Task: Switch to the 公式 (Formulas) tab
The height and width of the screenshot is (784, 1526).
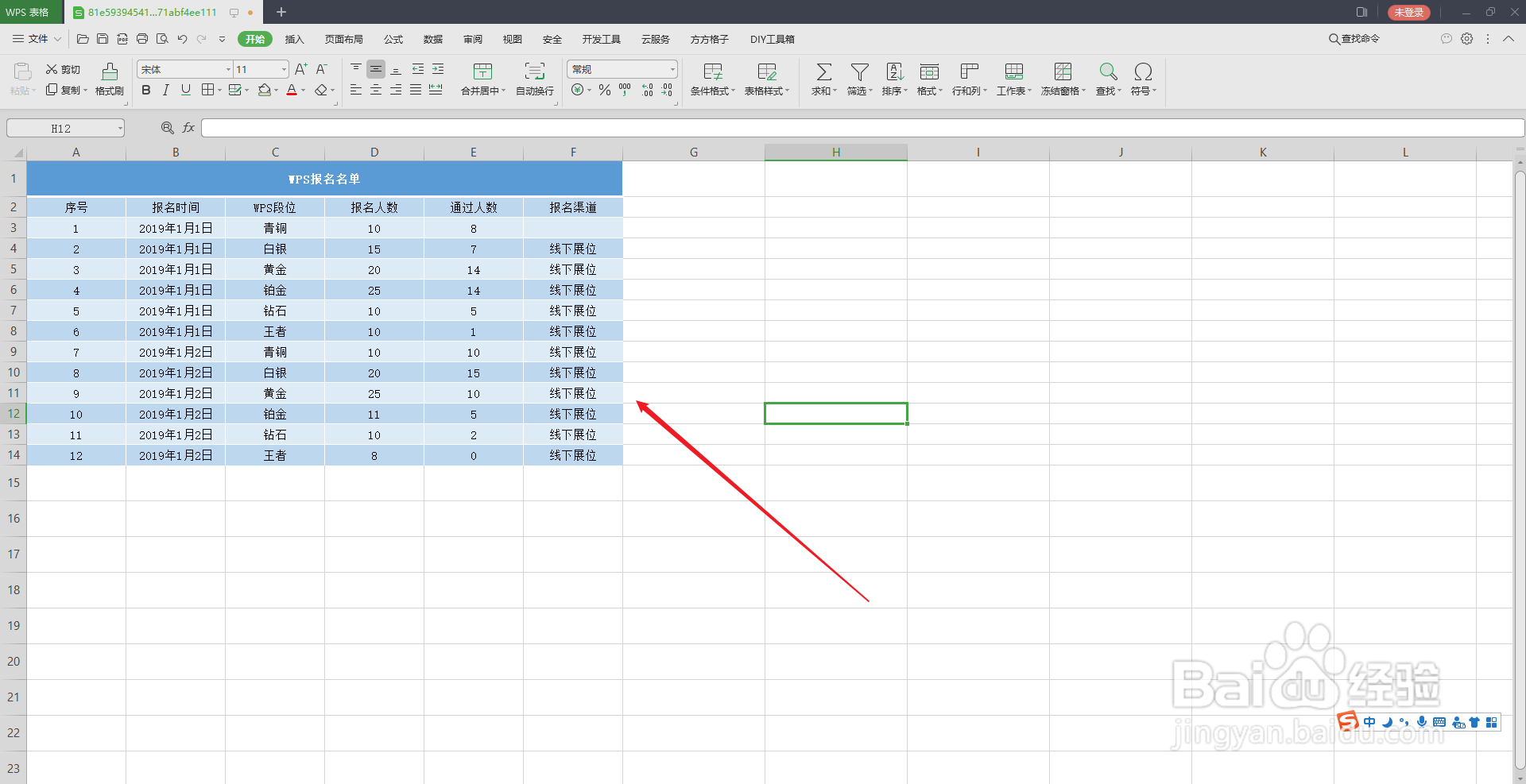Action: coord(393,39)
